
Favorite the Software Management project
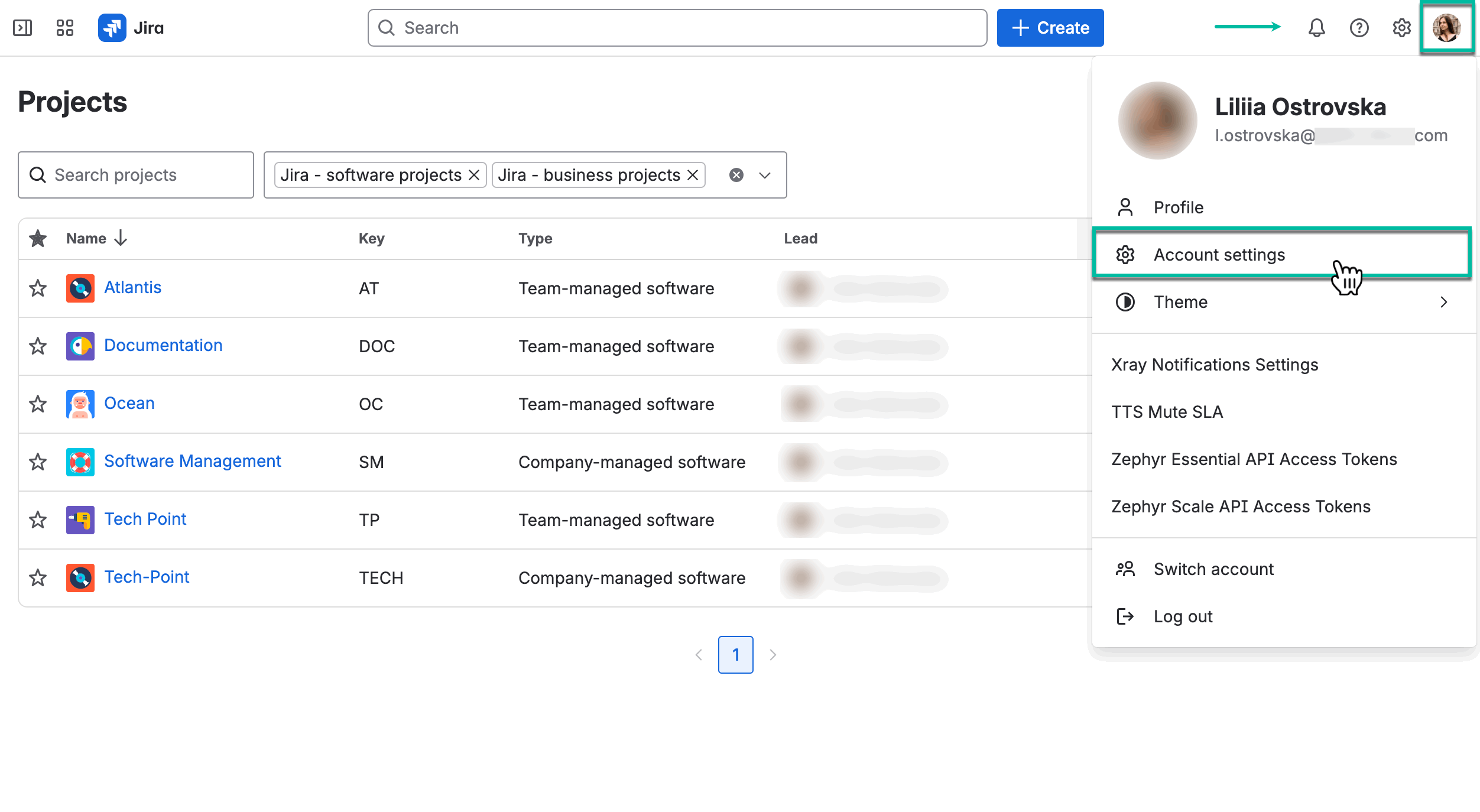point(37,462)
